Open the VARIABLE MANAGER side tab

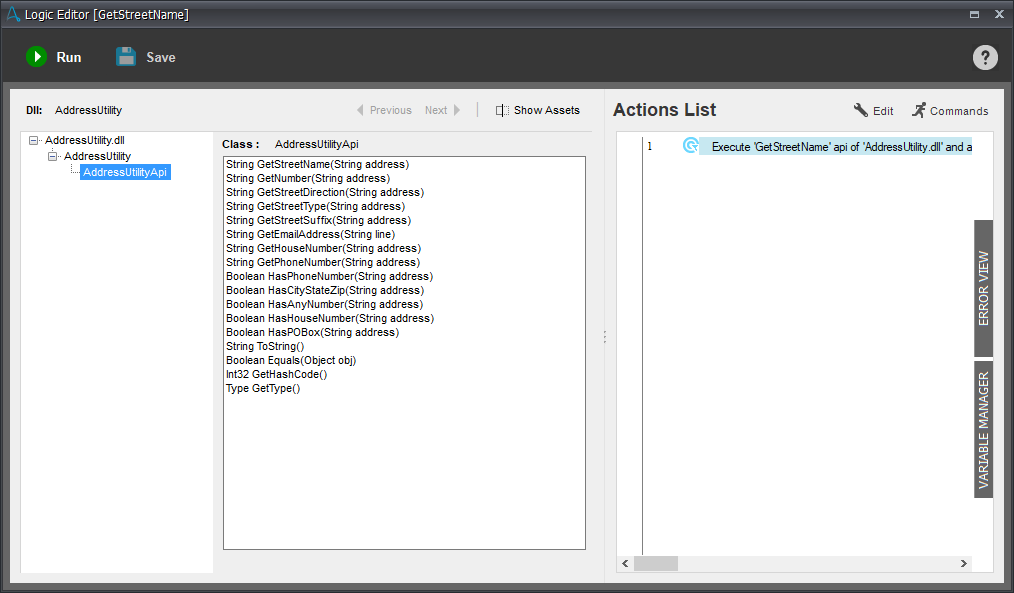[983, 430]
